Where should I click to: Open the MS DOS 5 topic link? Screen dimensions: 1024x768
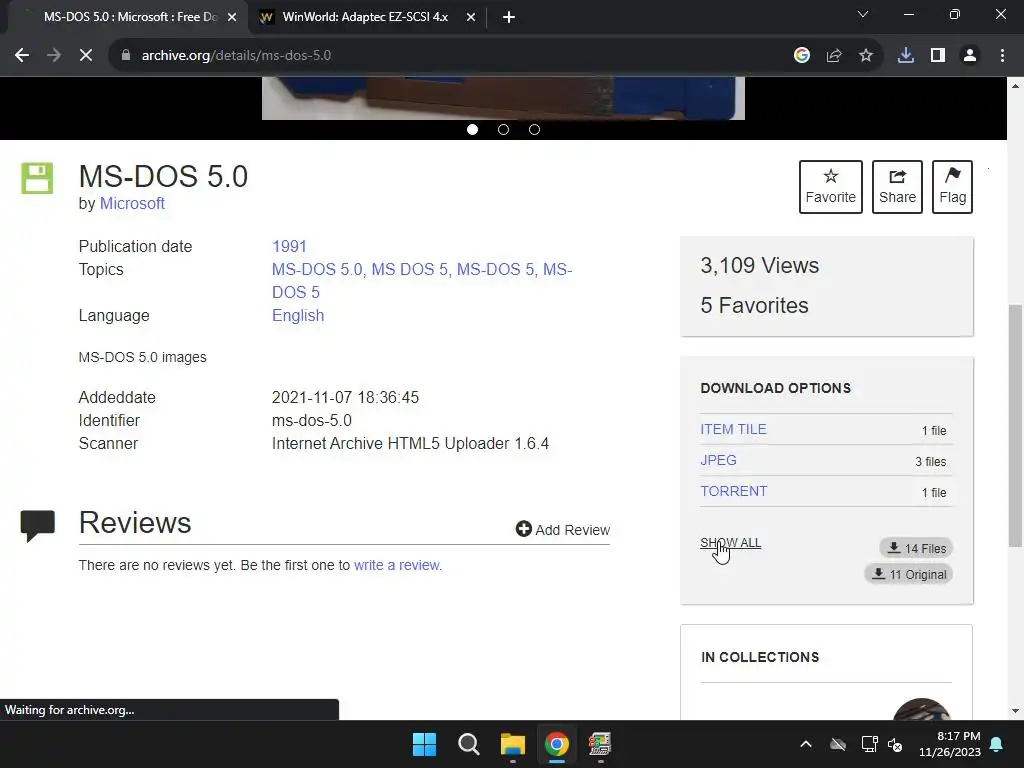(x=409, y=269)
